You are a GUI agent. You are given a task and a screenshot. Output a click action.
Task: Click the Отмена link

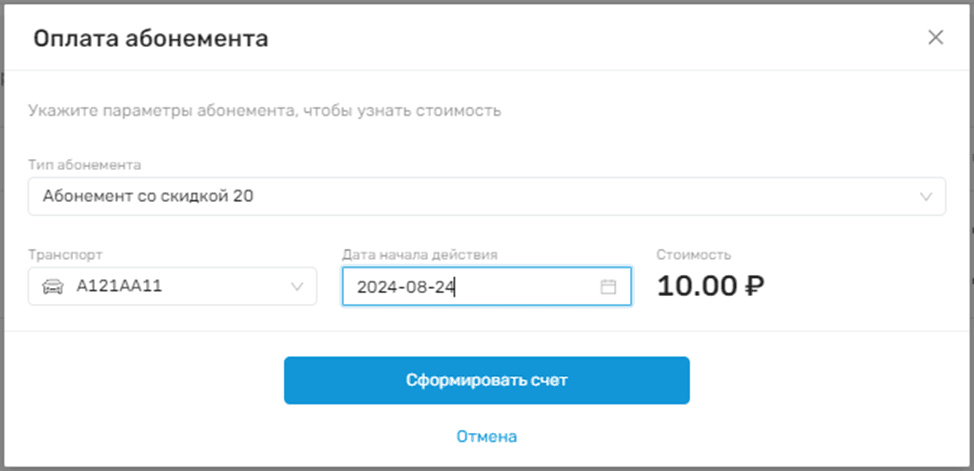point(487,437)
